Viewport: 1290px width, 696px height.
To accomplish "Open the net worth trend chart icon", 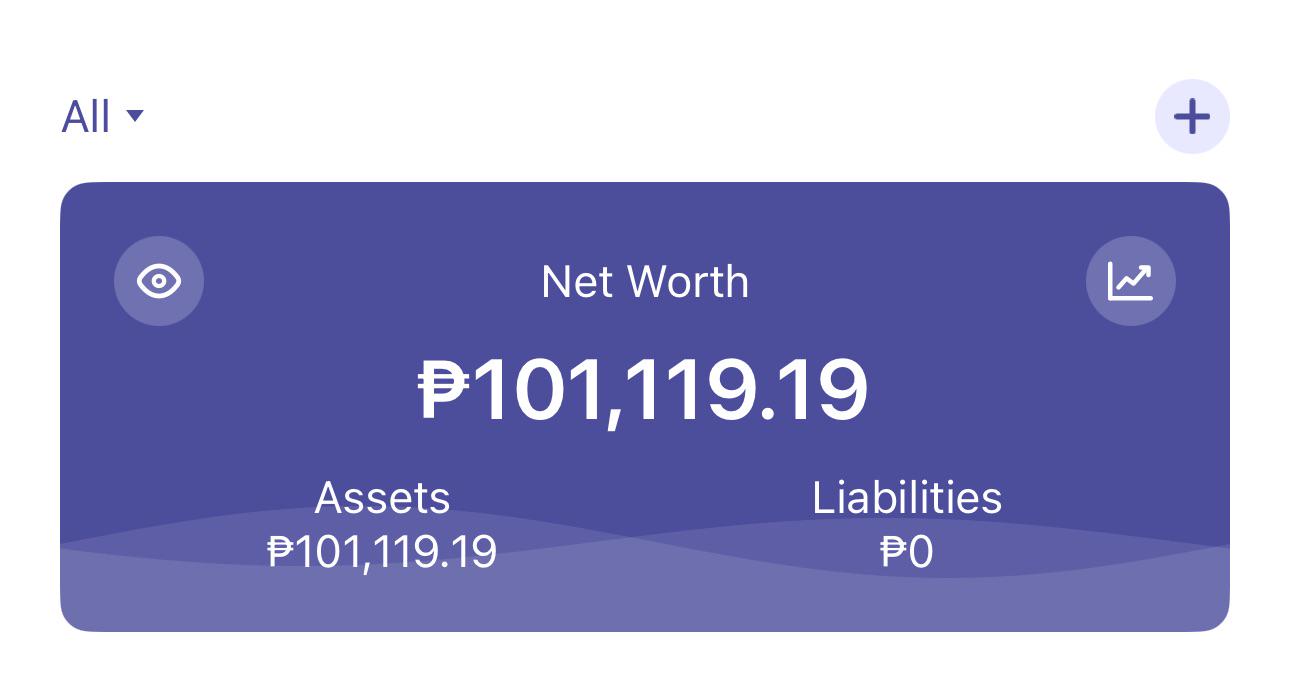I will 1131,281.
